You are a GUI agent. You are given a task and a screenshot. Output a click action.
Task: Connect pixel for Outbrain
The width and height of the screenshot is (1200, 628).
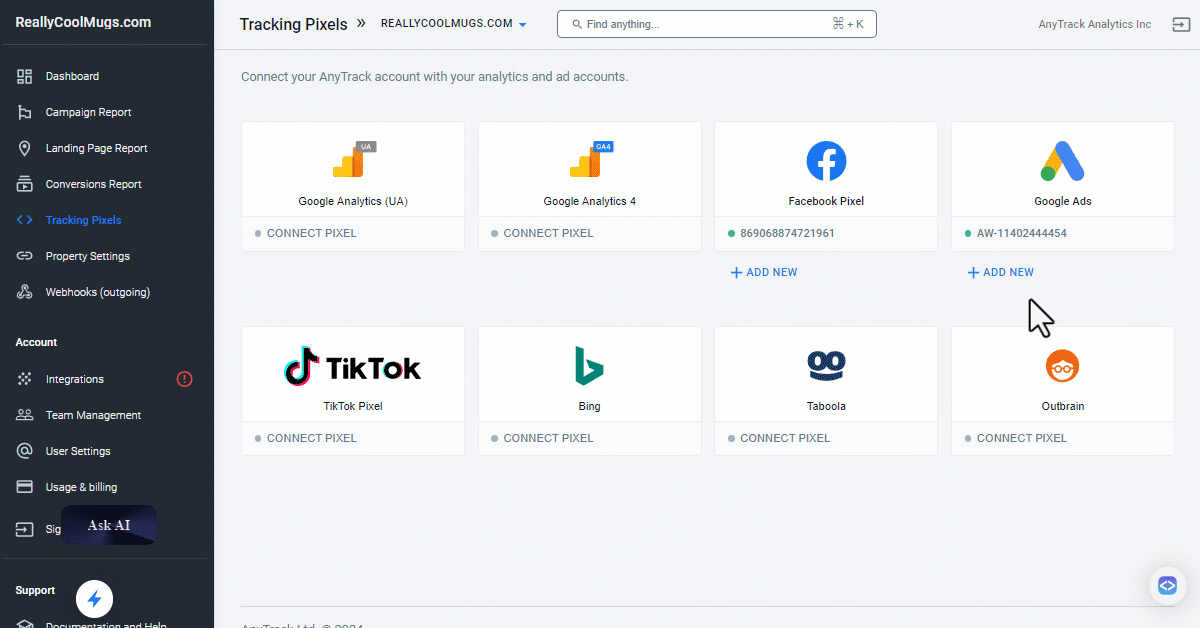pos(1021,438)
